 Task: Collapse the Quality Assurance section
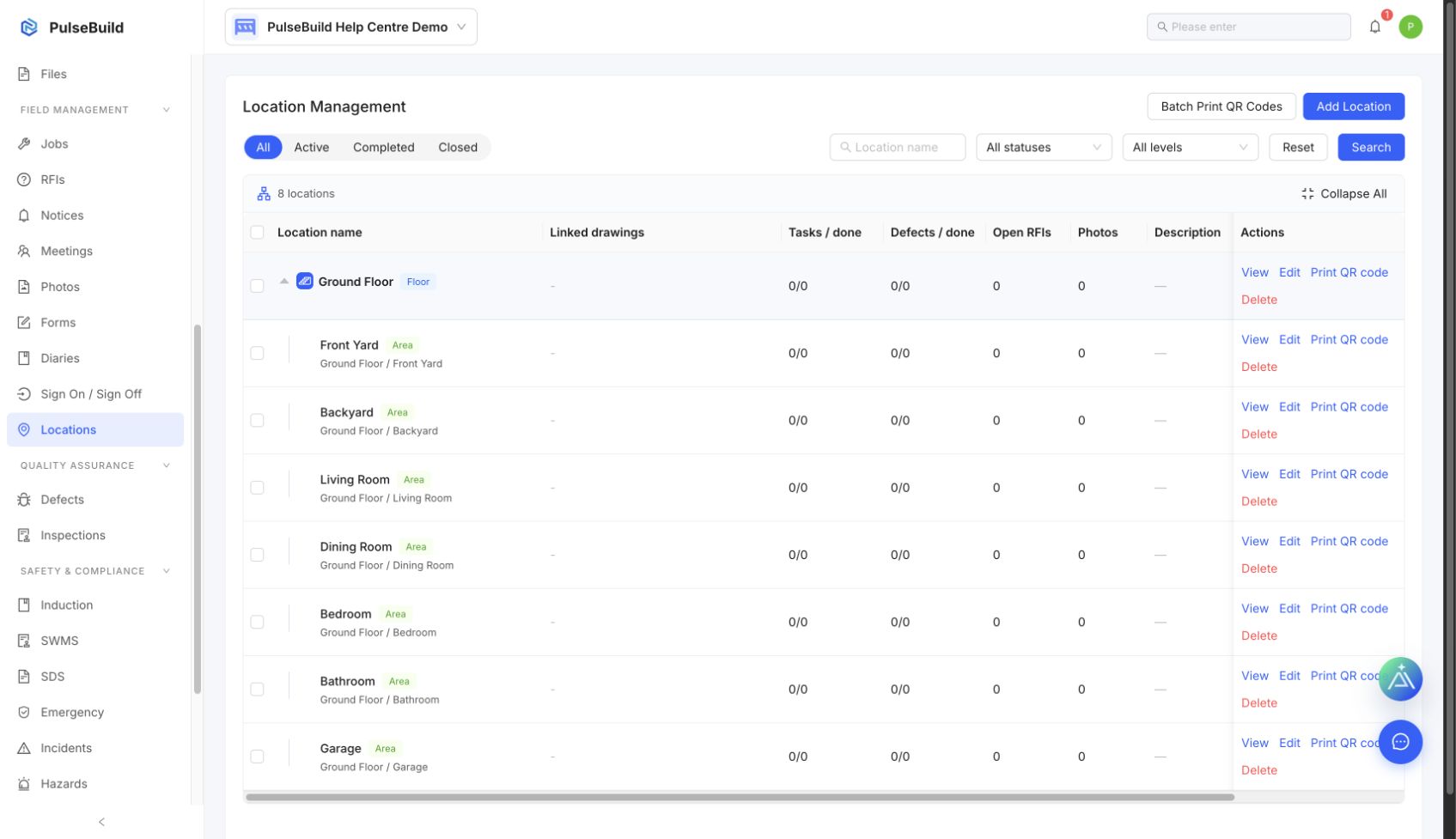tap(167, 465)
